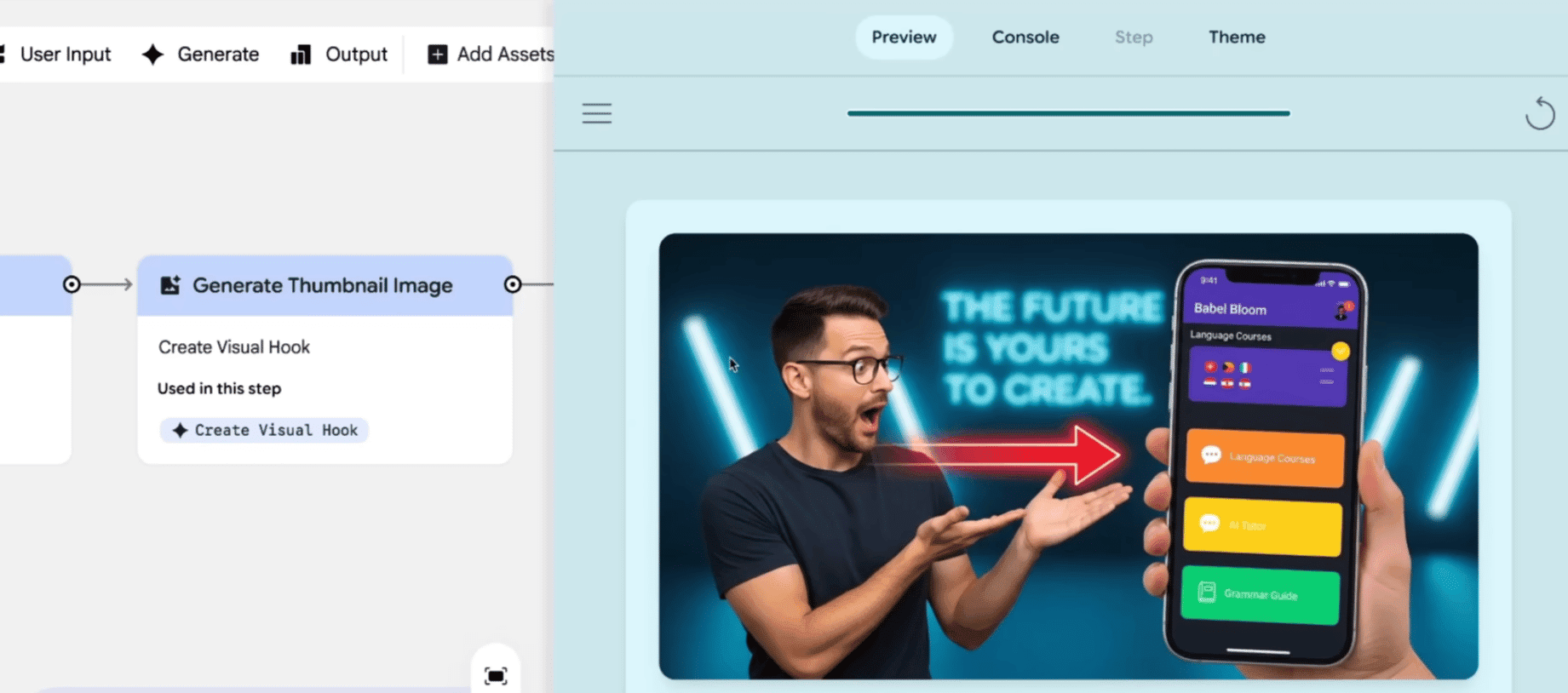Click the preview progress bar
The width and height of the screenshot is (1568, 693).
point(1068,113)
